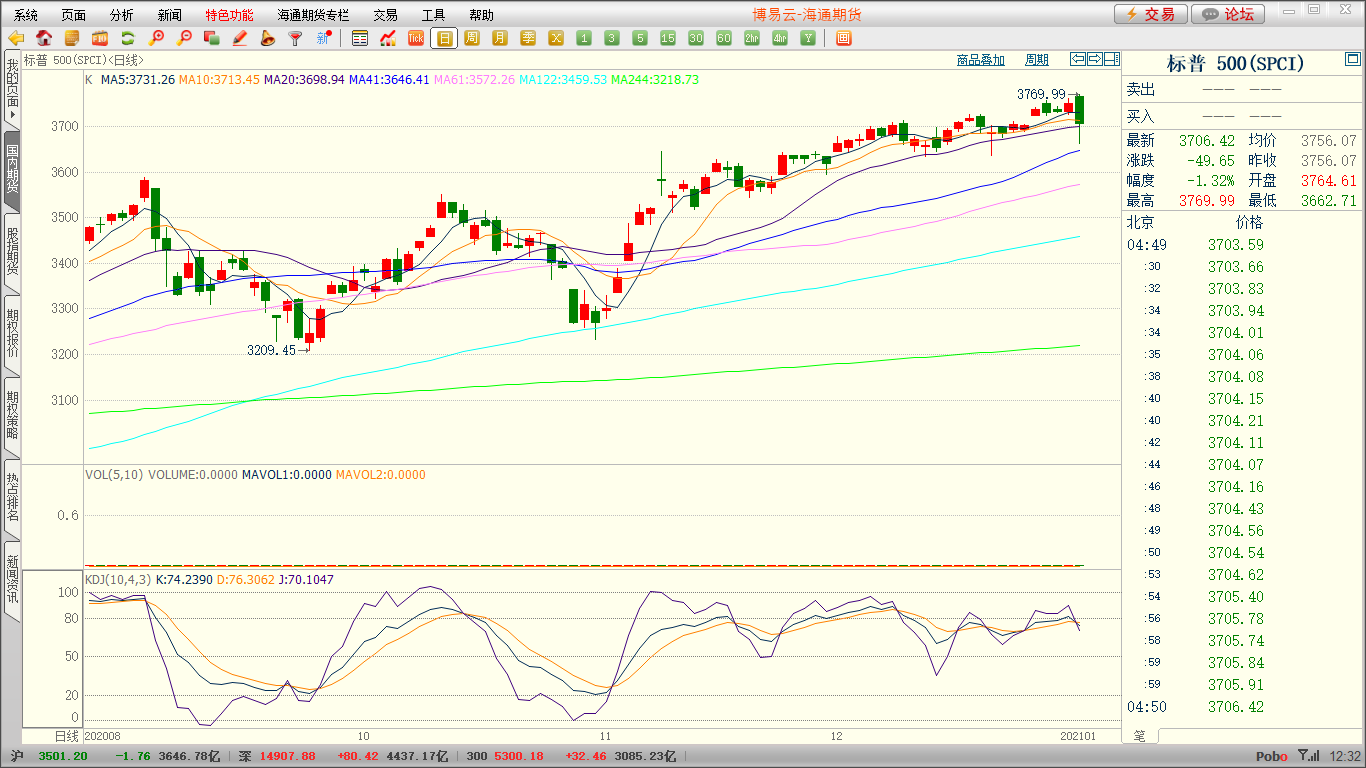This screenshot has width=1366, height=768.
Task: Select the 15-minute period button
Action: [x=668, y=39]
